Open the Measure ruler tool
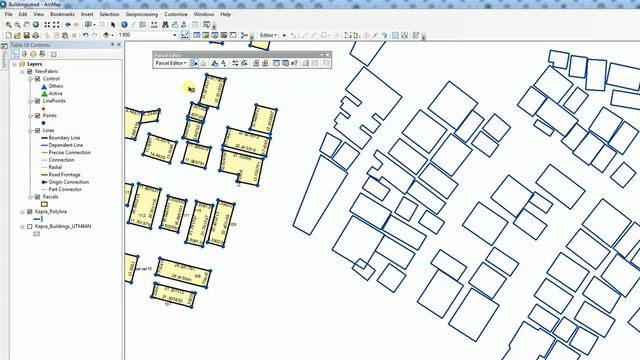Viewport: 640px width, 360px height. coord(154,25)
